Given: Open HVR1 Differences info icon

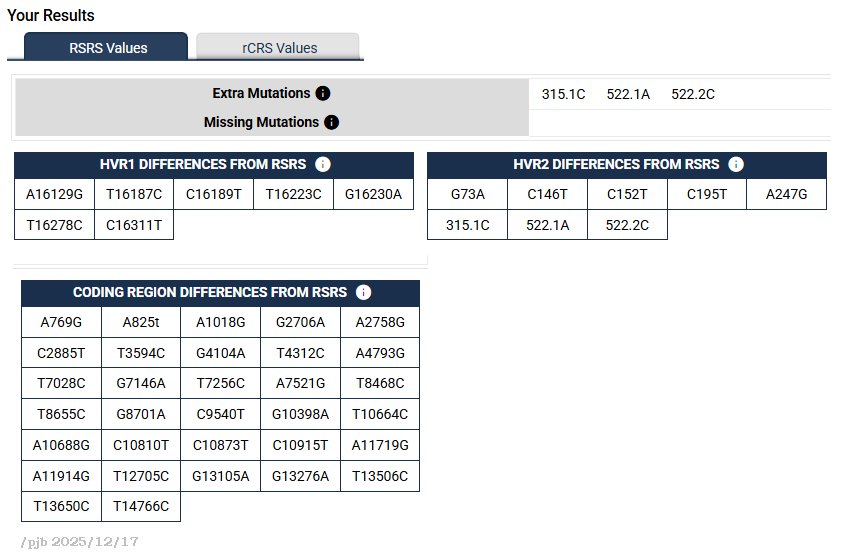Looking at the screenshot, I should point(324,165).
